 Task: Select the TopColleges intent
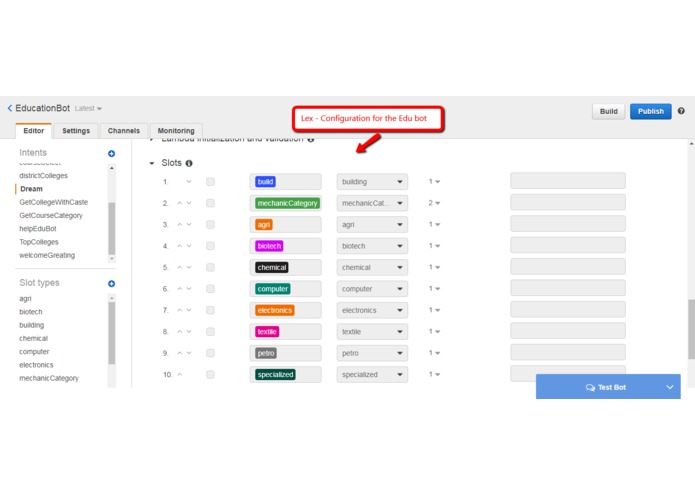point(39,242)
